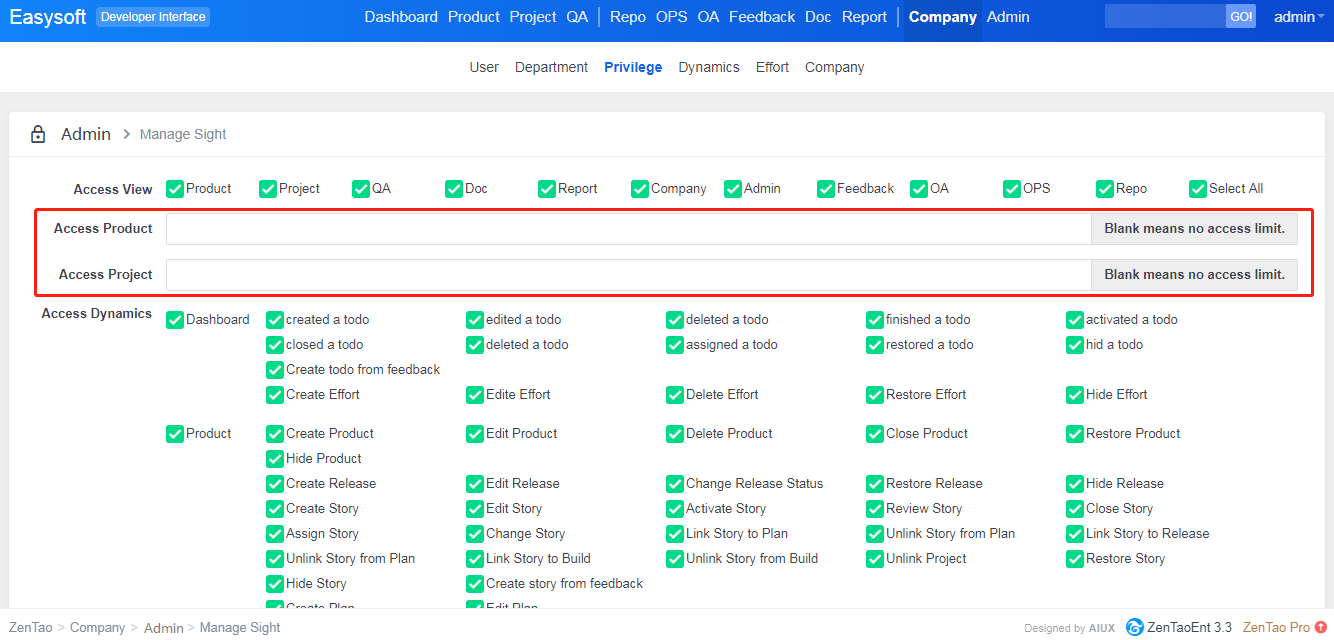Click the lock icon beside Admin heading
Screen dimensions: 1334x640
click(x=38, y=134)
